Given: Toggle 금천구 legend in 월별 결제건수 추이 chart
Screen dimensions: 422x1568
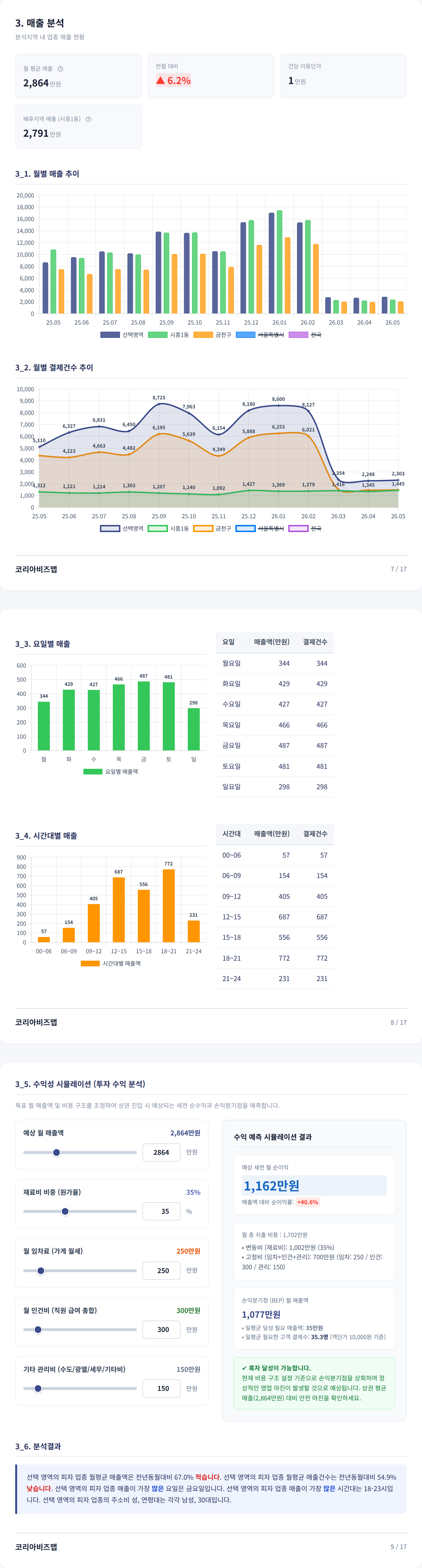Looking at the screenshot, I should (x=212, y=528).
